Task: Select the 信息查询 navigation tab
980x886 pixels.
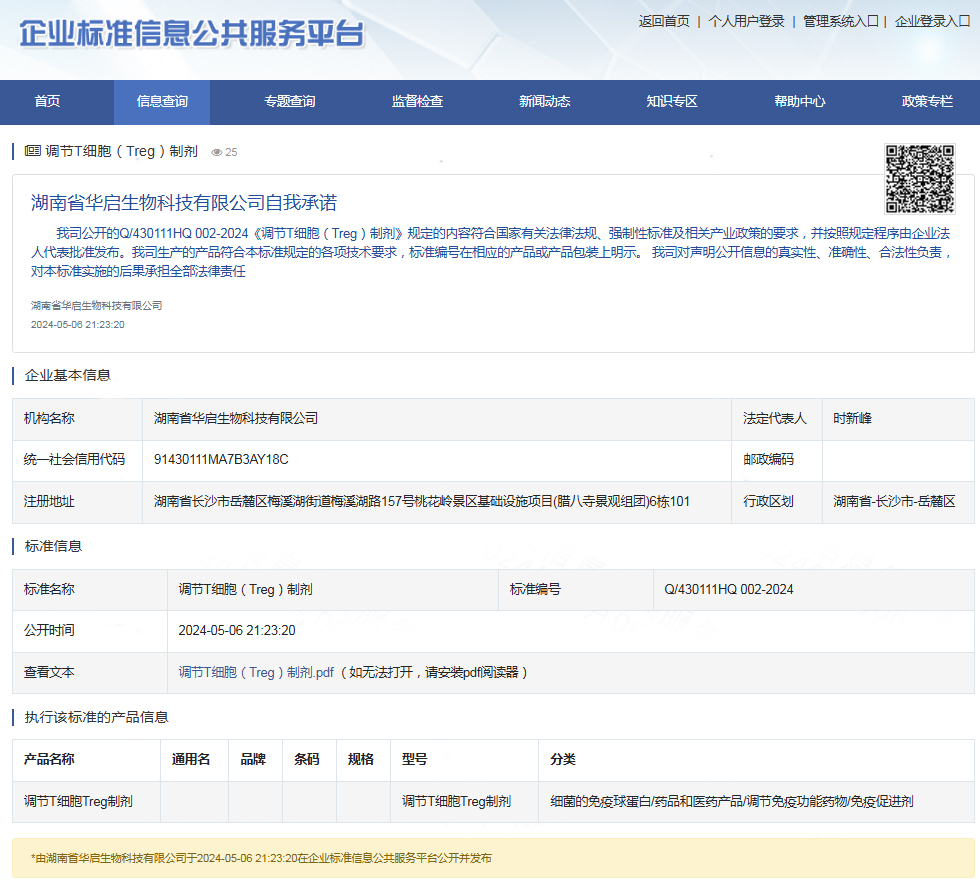Action: (162, 101)
